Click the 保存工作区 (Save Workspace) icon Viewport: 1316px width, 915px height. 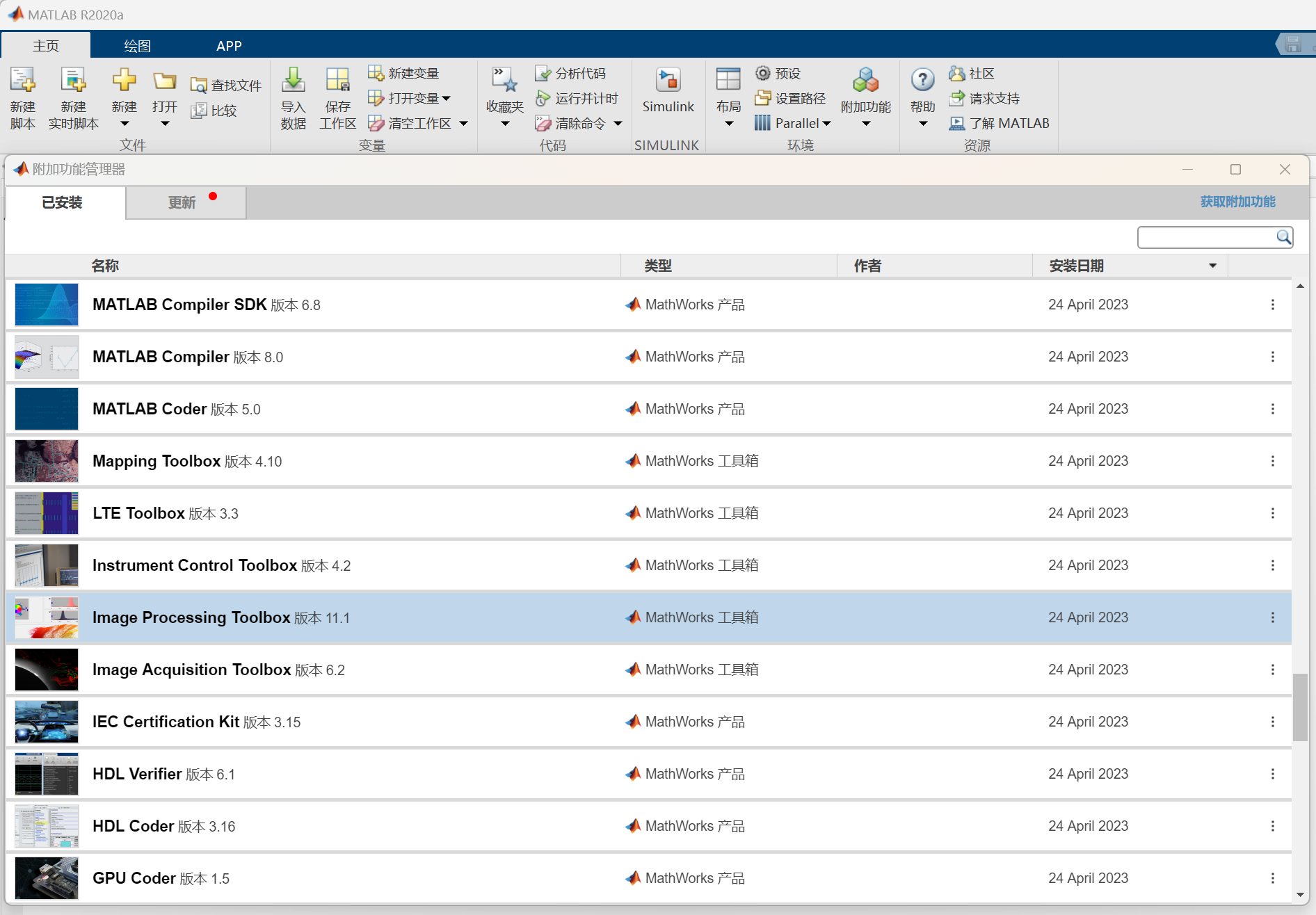[x=338, y=81]
